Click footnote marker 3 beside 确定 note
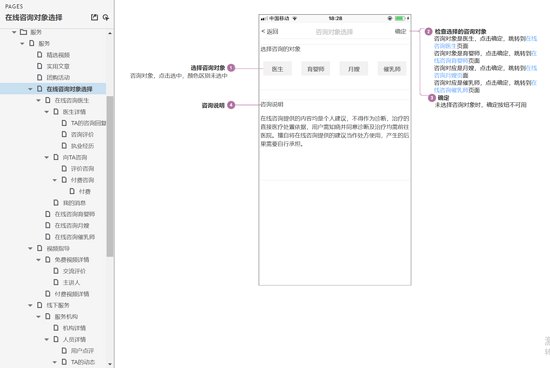 (432, 98)
